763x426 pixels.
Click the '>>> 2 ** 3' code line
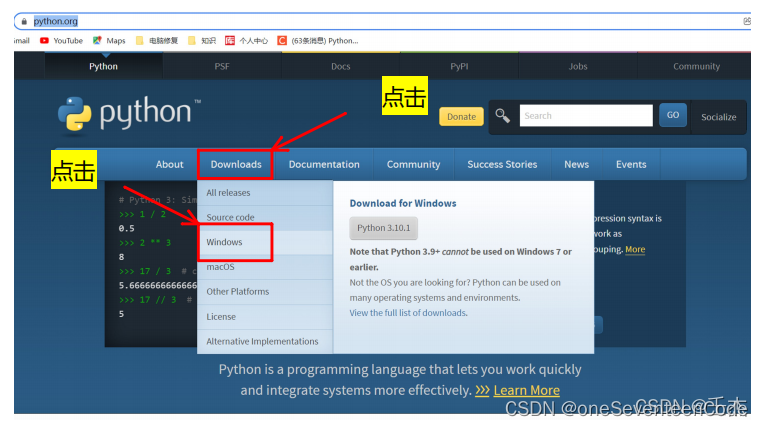point(145,242)
